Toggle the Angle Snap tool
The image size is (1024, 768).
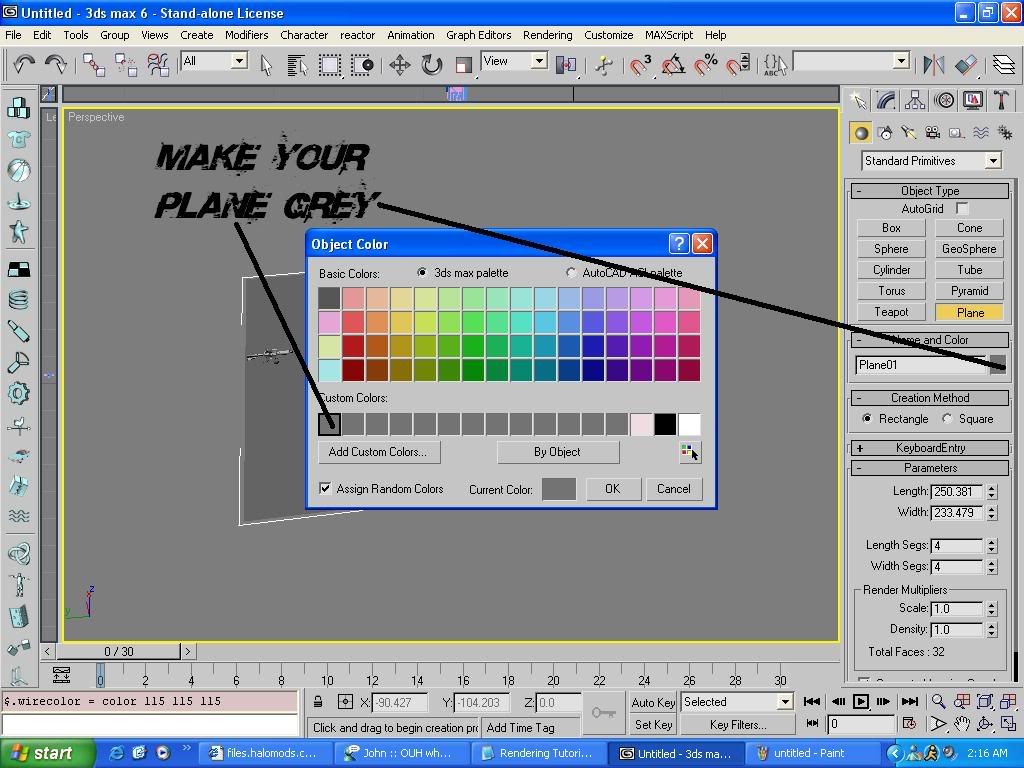pyautogui.click(x=673, y=65)
